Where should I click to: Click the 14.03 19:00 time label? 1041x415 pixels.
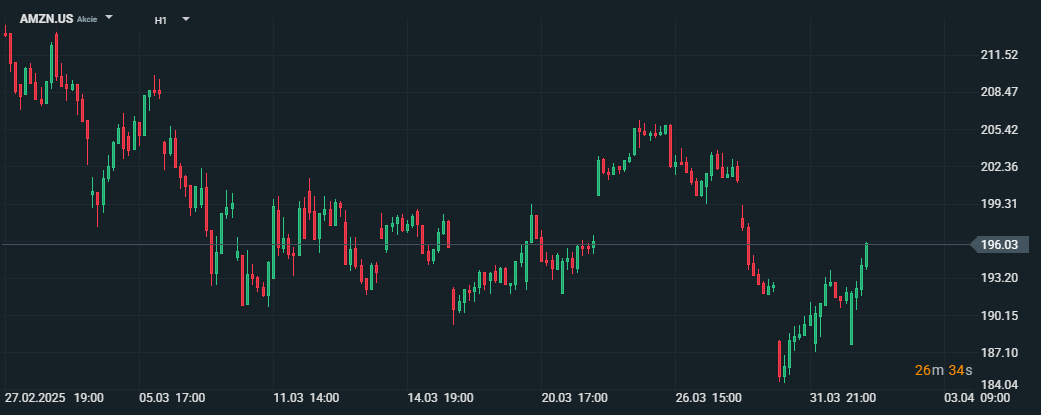440,398
